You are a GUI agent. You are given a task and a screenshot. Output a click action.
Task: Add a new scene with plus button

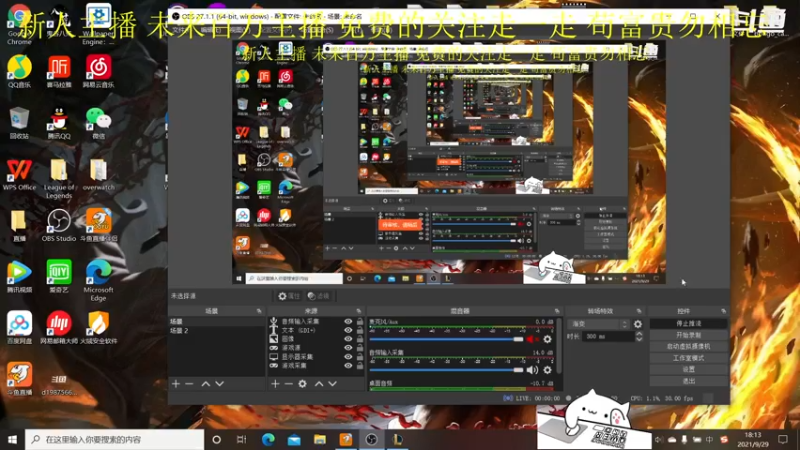(x=176, y=384)
